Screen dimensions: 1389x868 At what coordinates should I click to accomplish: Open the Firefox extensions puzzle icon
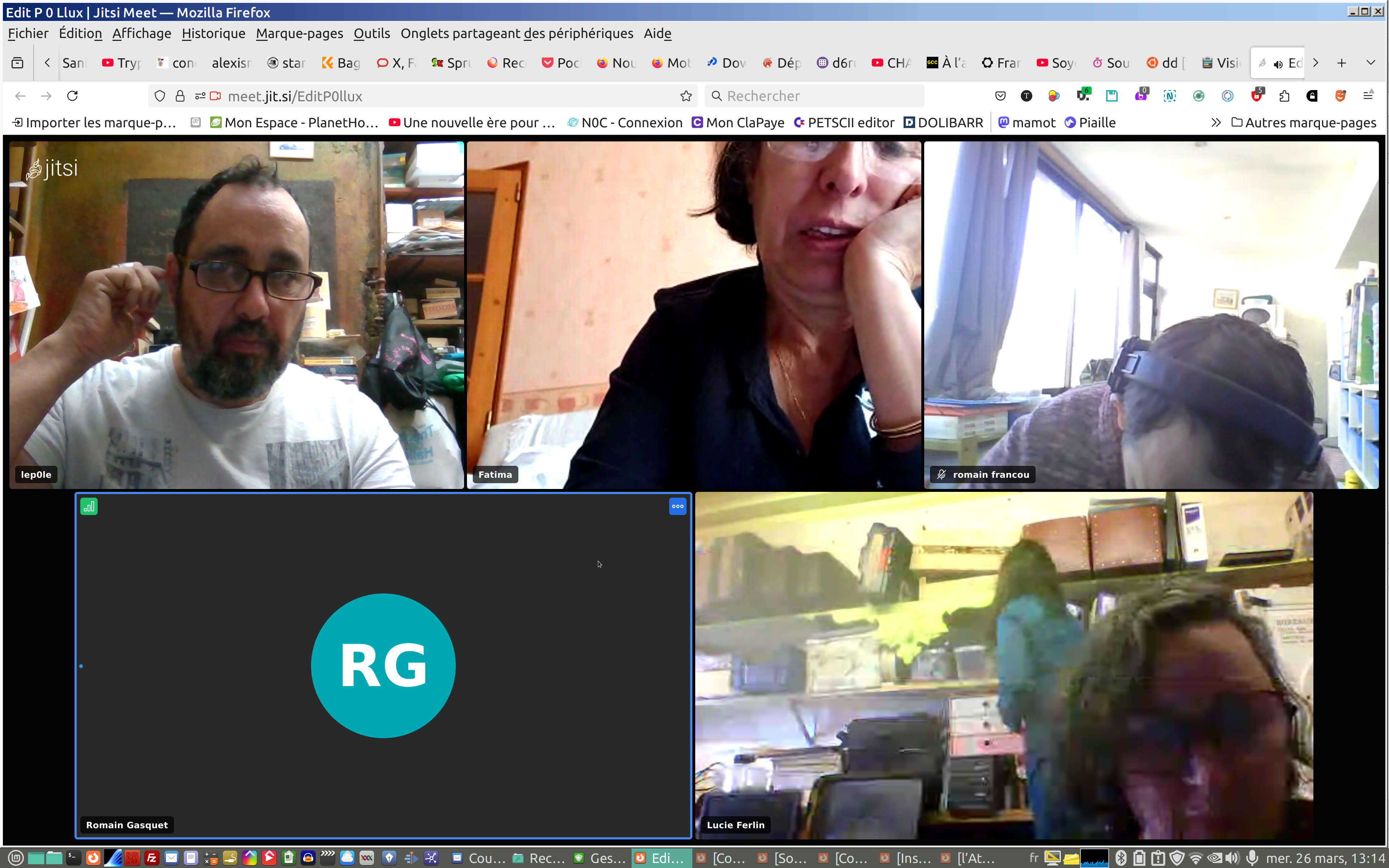[x=1284, y=96]
